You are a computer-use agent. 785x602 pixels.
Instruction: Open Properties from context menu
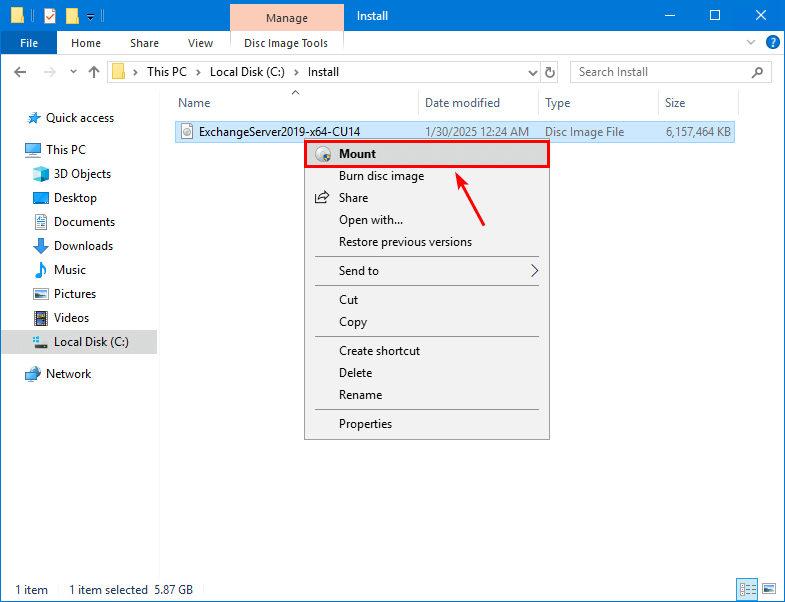[365, 424]
